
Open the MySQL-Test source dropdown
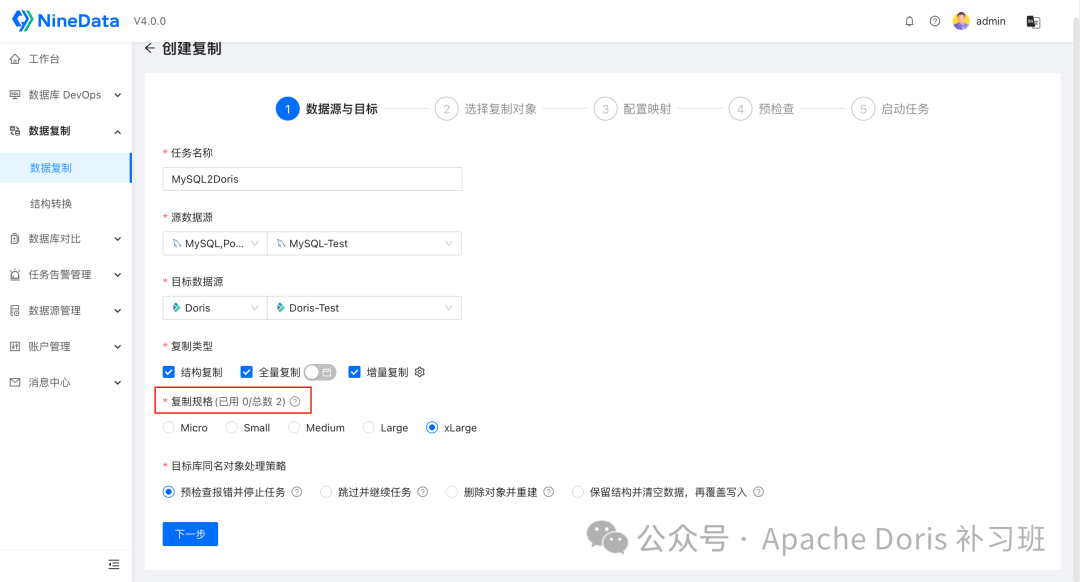tap(364, 242)
